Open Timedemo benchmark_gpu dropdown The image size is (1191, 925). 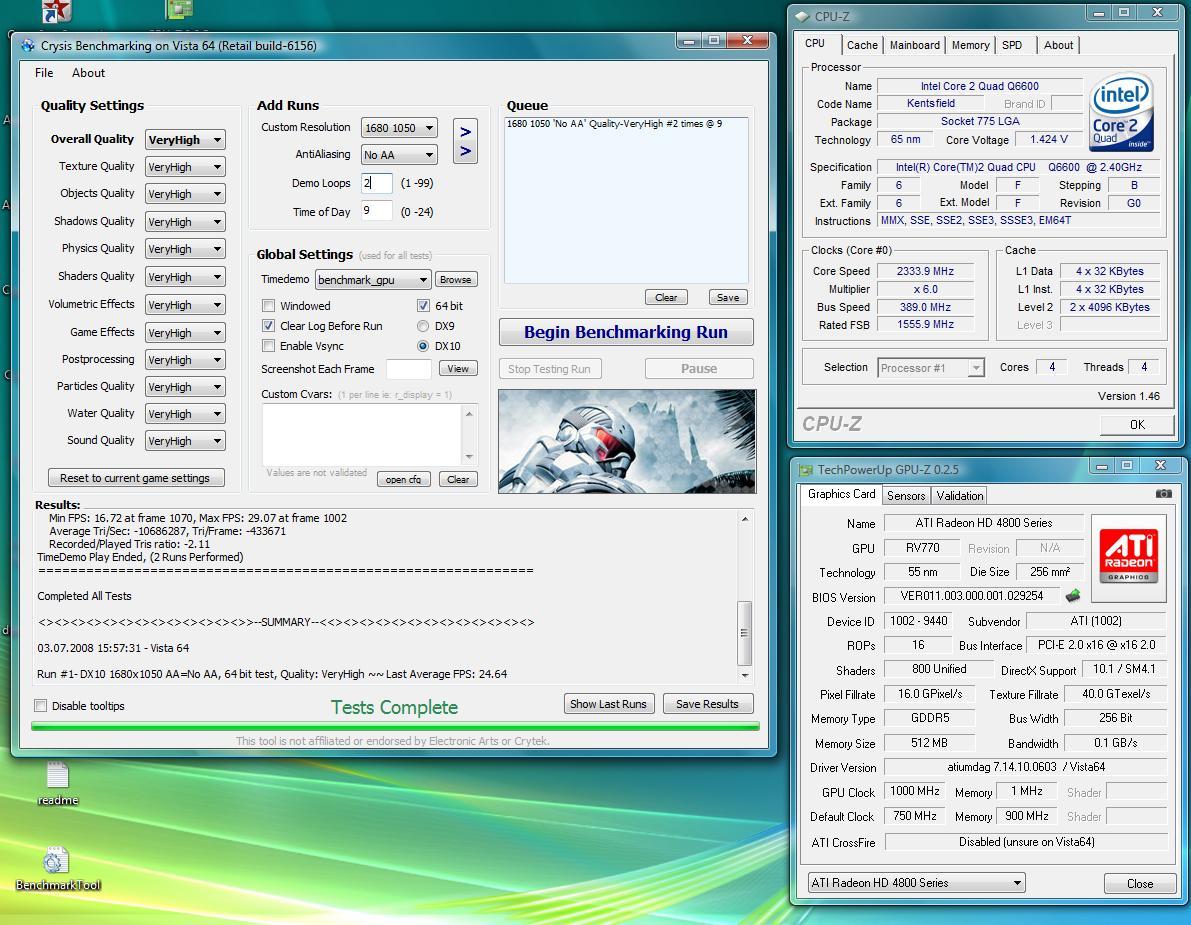(373, 279)
